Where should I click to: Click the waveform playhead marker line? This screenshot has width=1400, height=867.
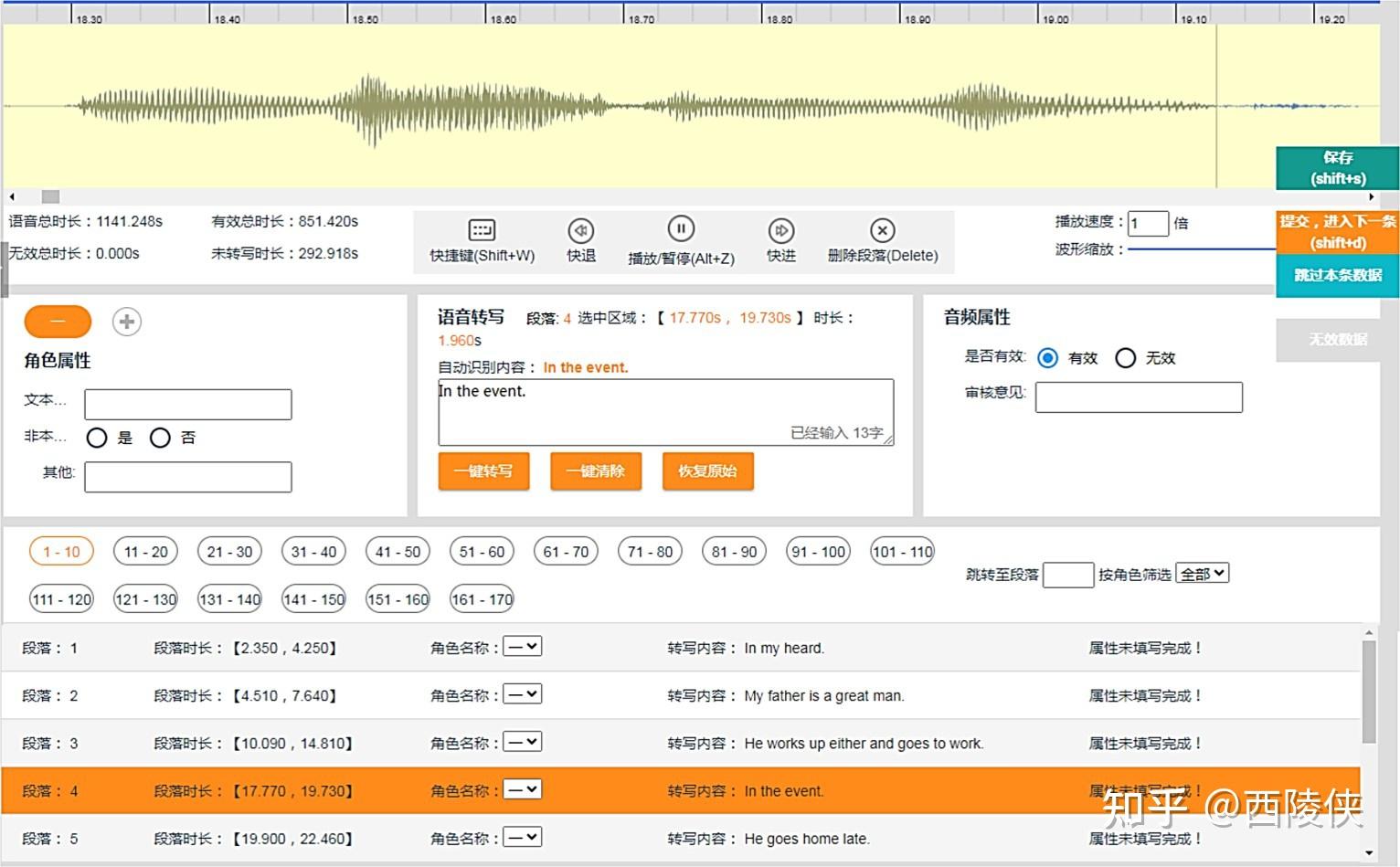1216,106
